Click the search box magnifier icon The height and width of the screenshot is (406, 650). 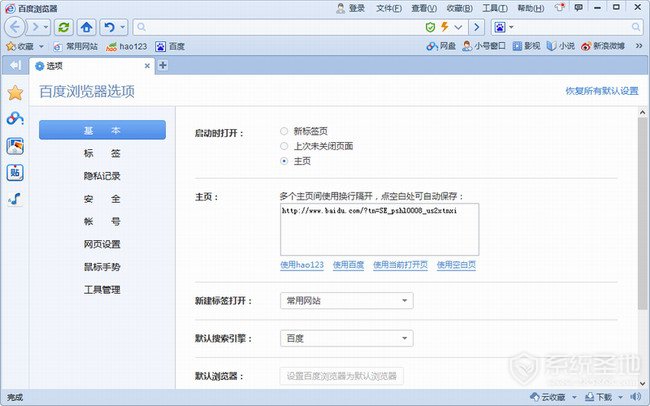click(x=635, y=27)
